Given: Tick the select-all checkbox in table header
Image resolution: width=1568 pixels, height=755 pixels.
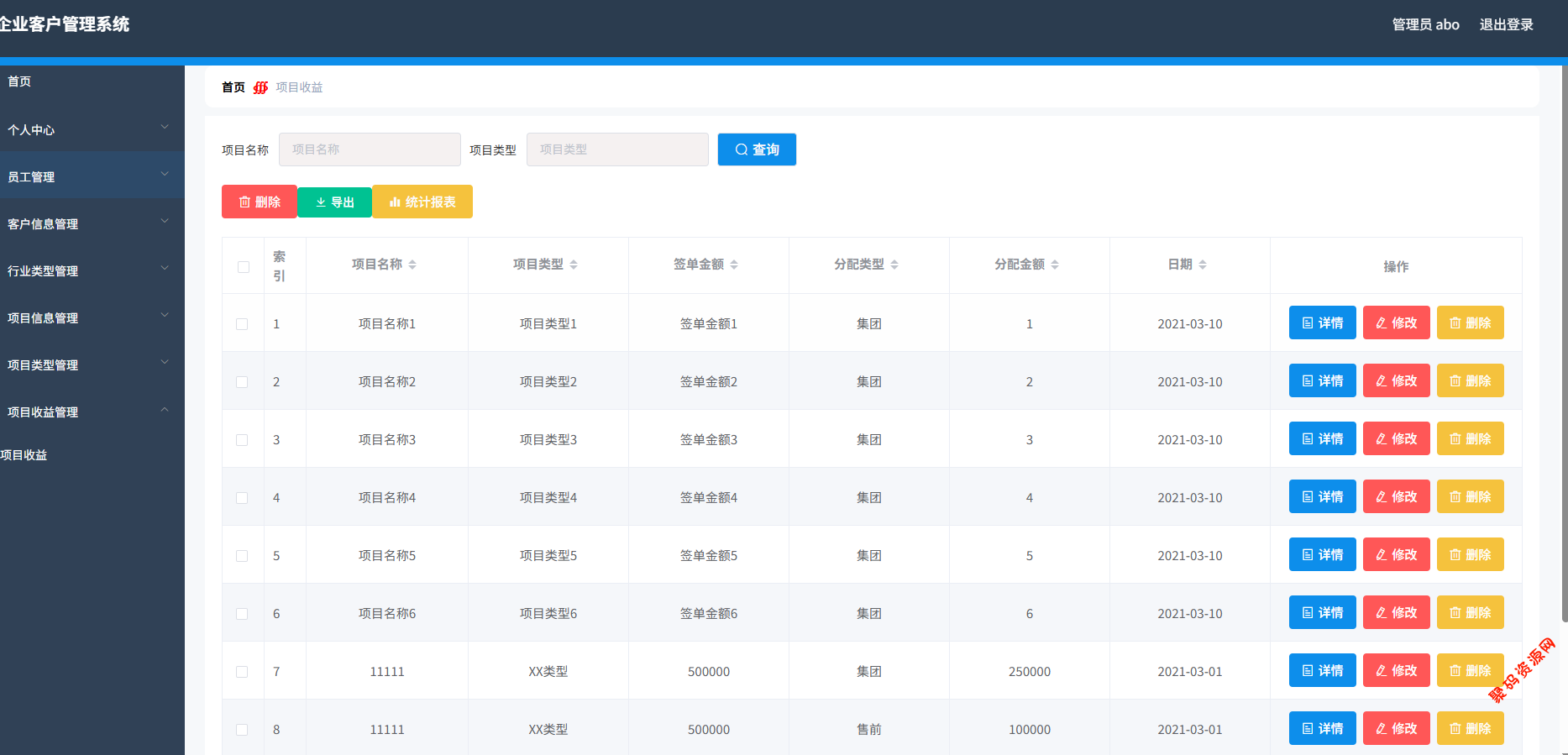Looking at the screenshot, I should pos(244,267).
